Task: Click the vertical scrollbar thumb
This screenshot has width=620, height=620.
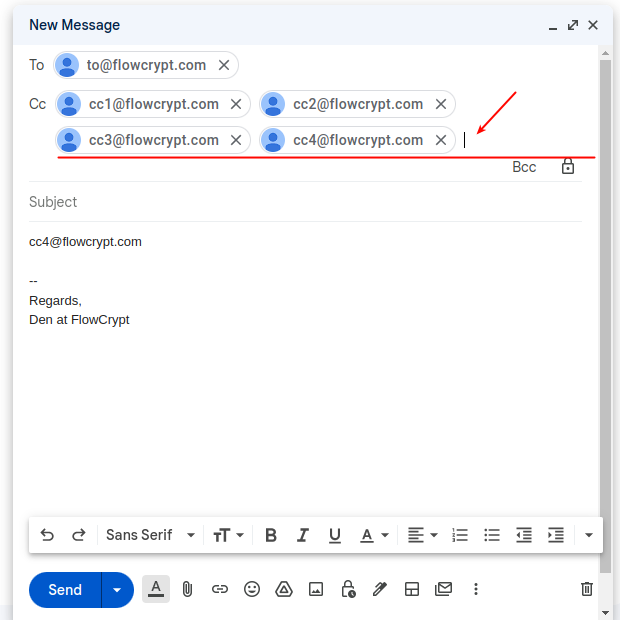Action: (605, 316)
